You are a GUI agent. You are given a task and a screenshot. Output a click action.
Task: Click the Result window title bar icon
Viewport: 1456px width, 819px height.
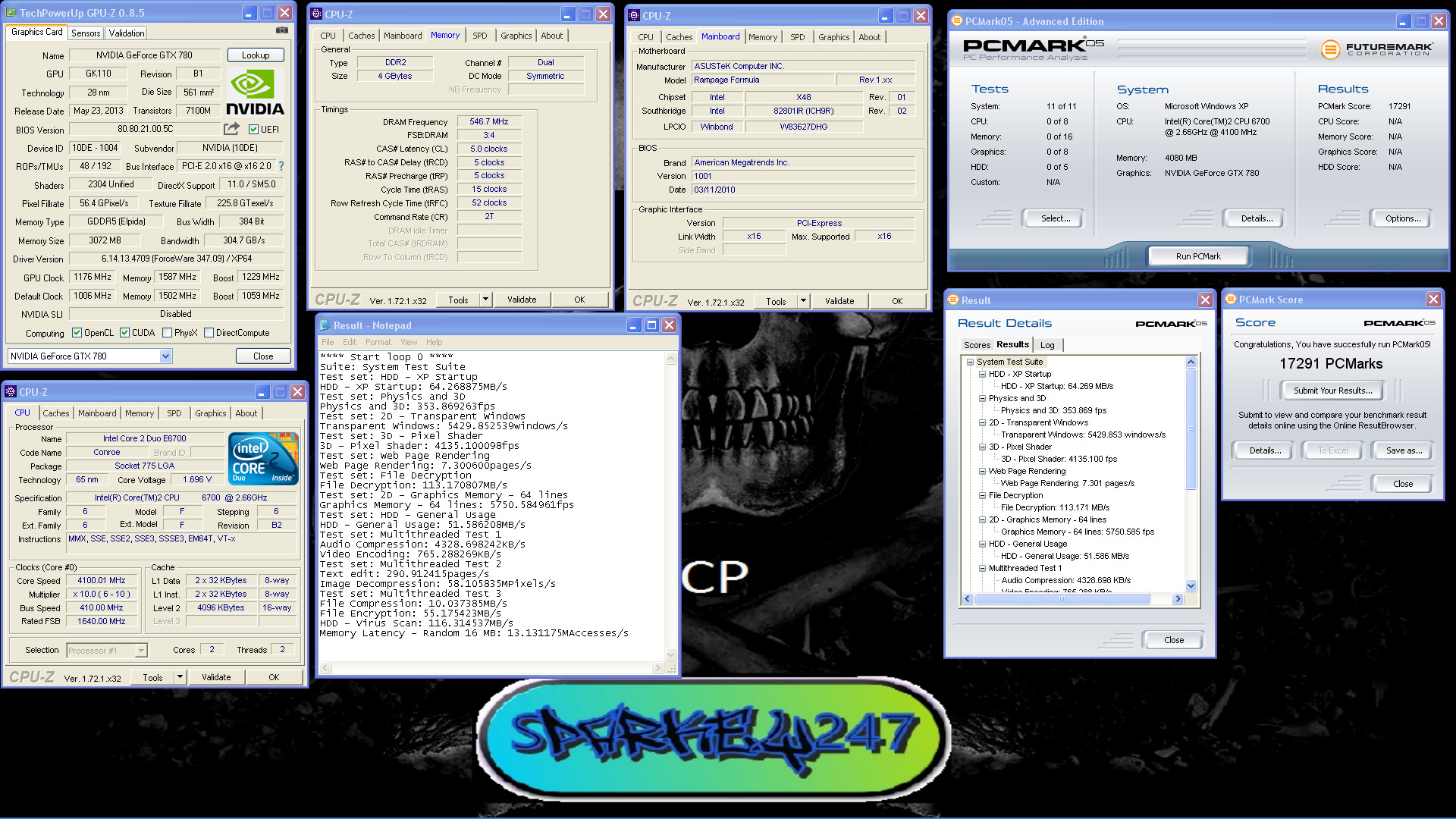point(952,300)
